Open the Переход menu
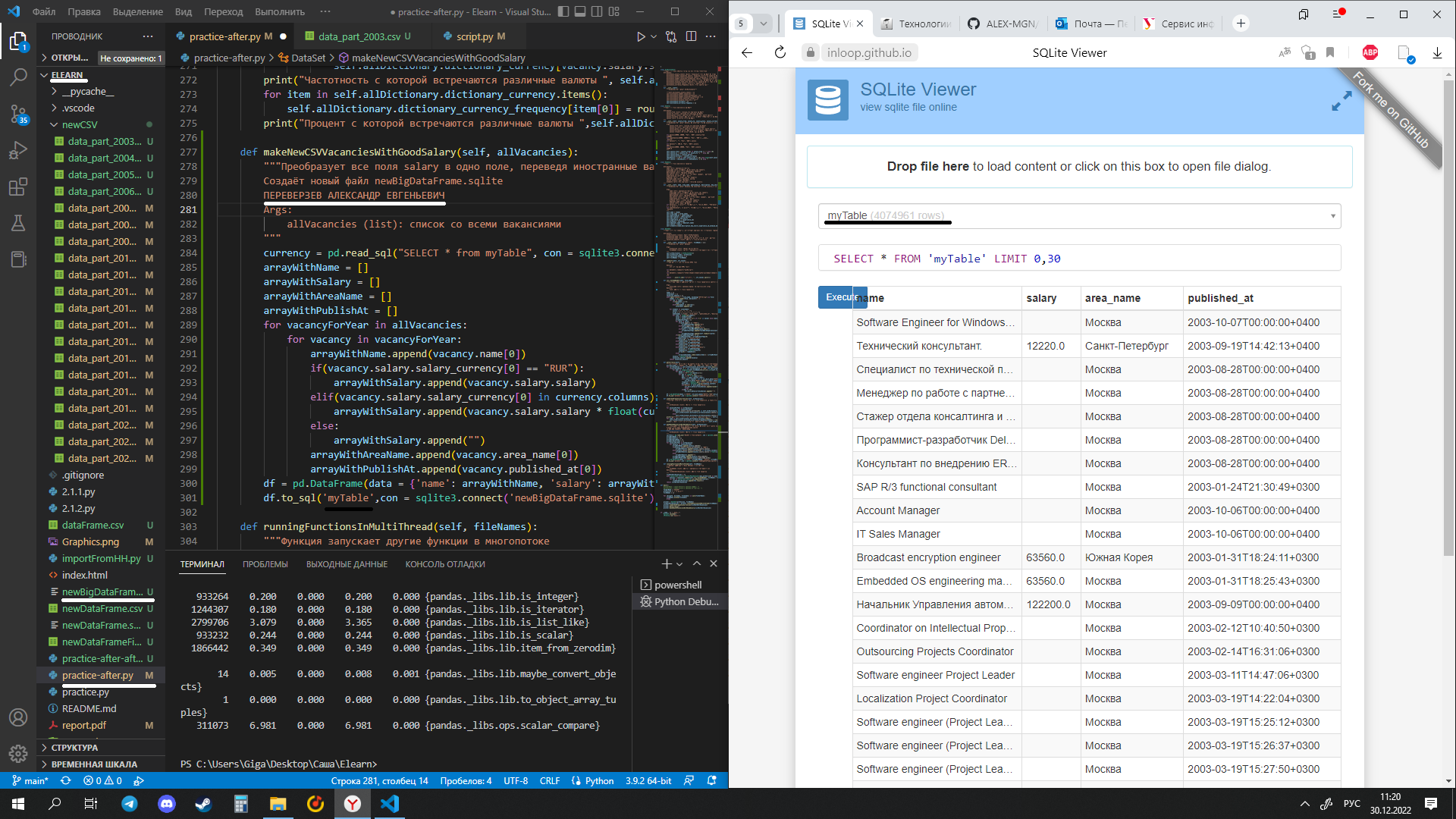The width and height of the screenshot is (1456, 819). pos(223,11)
